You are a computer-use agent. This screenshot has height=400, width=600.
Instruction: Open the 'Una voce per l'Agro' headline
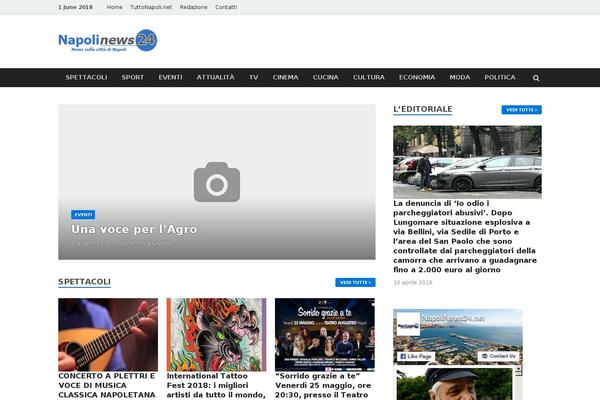(x=134, y=229)
